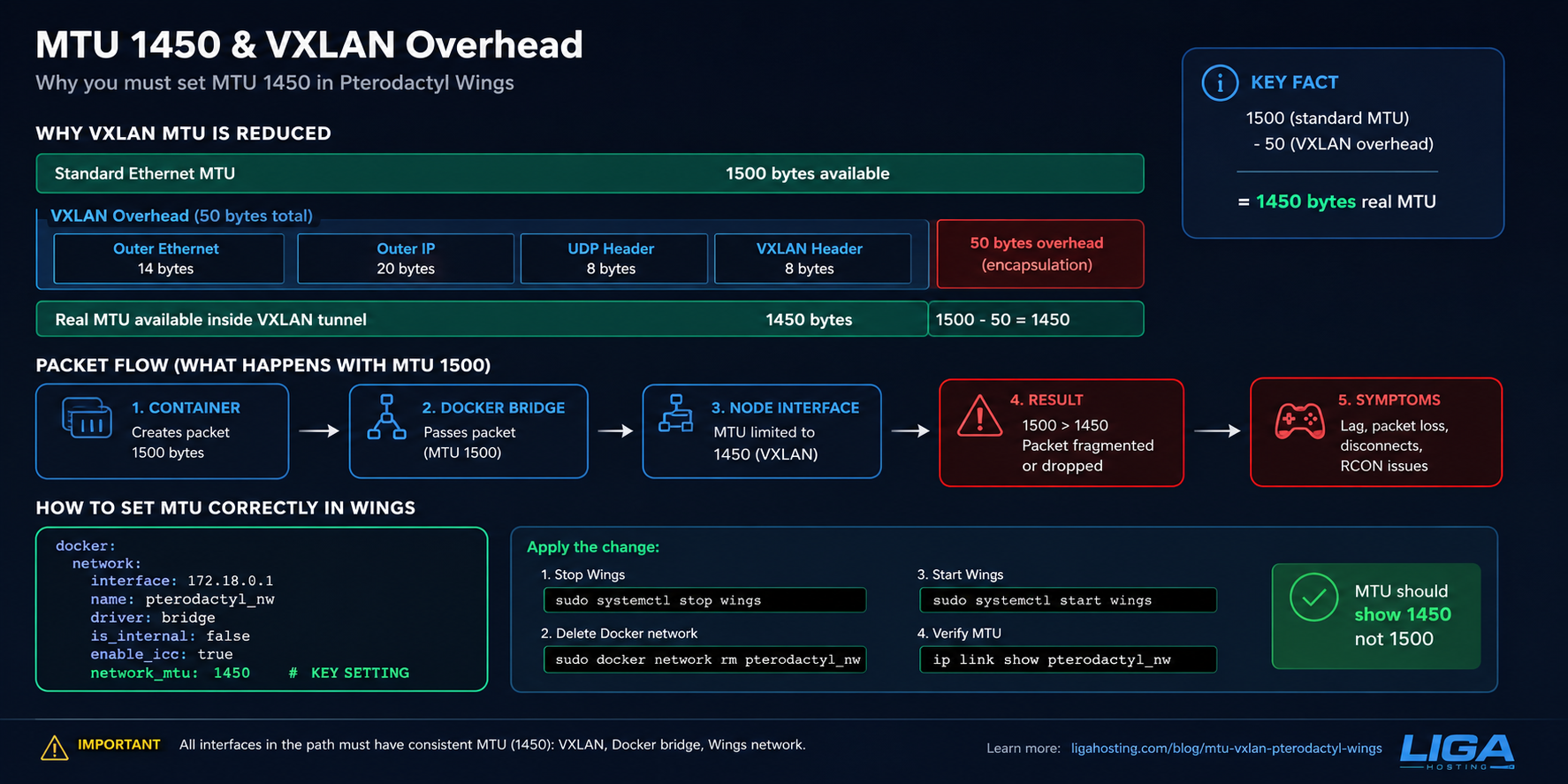
Task: Click the 'Apply the change:' heading
Action: coord(593,547)
